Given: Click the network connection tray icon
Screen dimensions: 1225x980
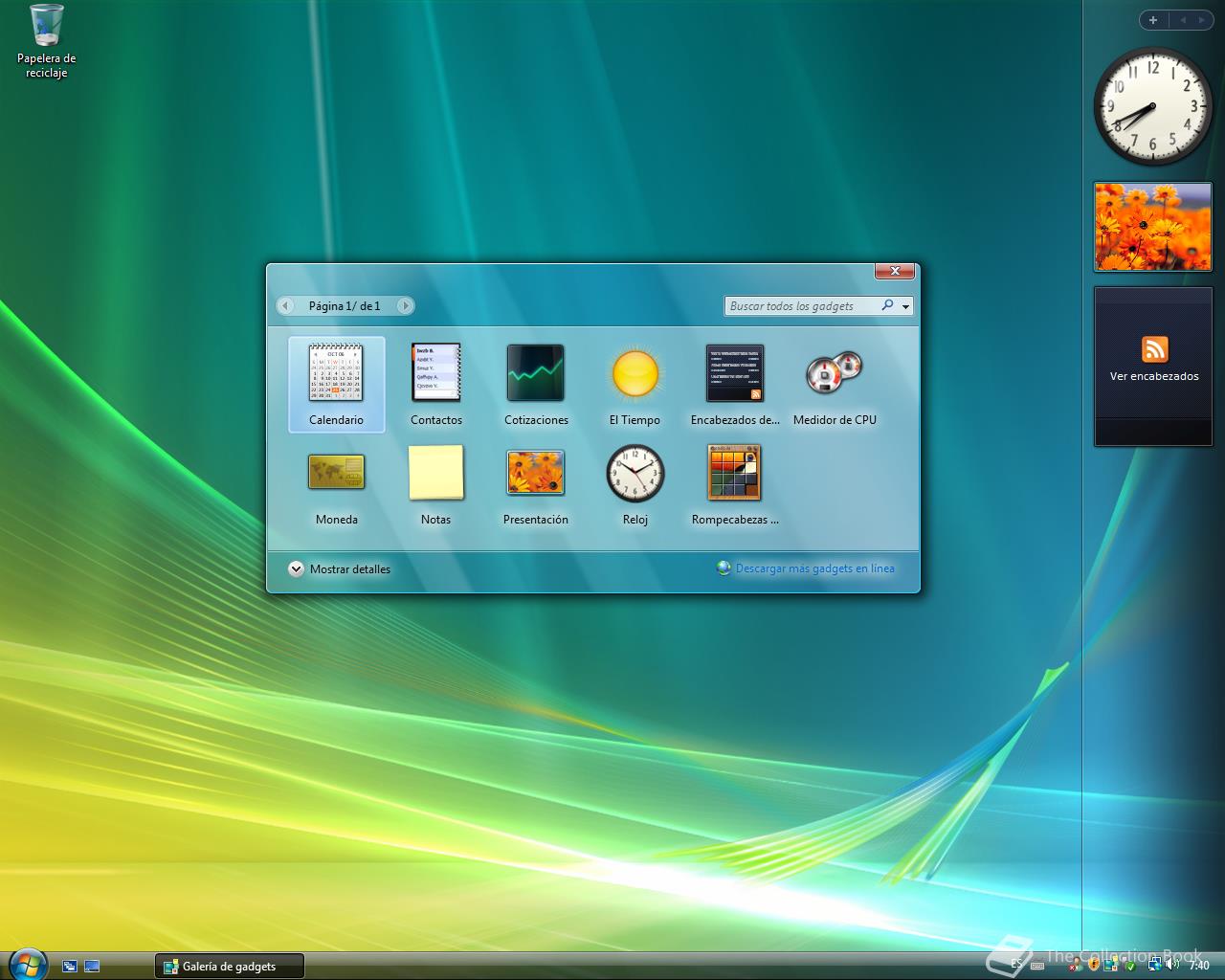Looking at the screenshot, I should pos(1155,965).
